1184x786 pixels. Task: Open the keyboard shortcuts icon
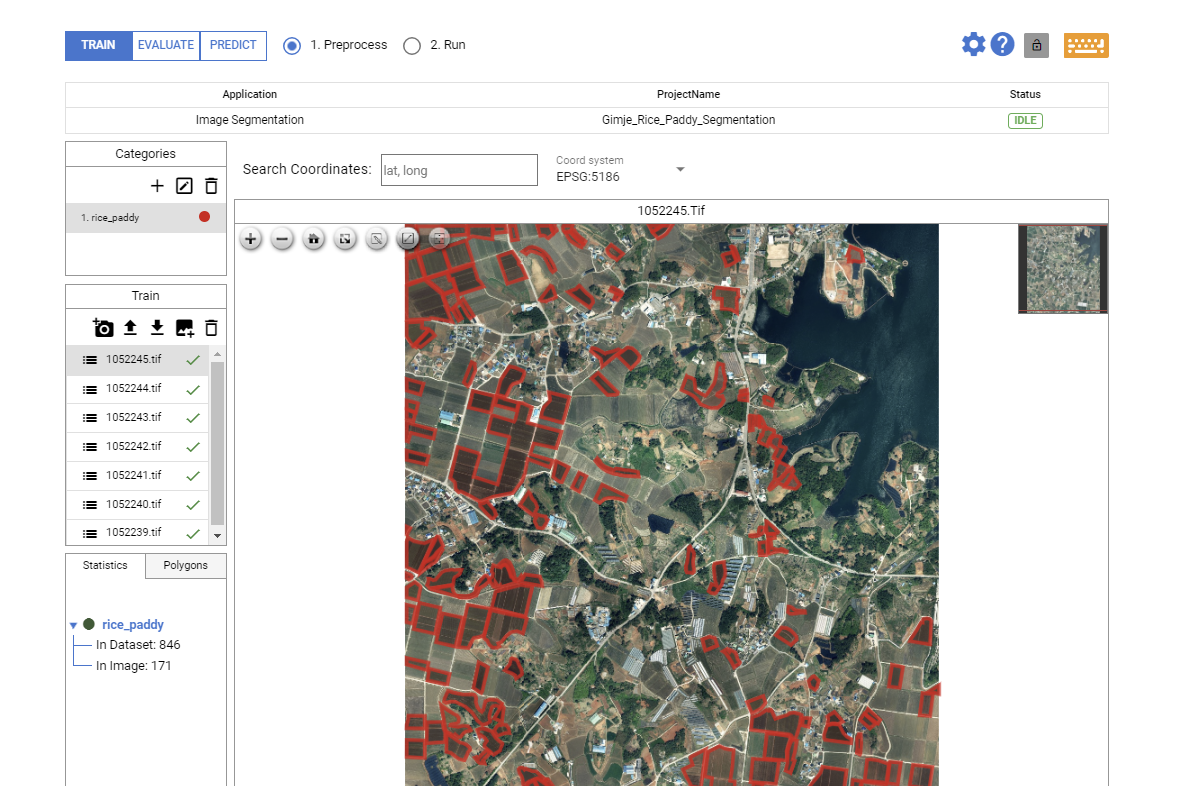(1086, 45)
